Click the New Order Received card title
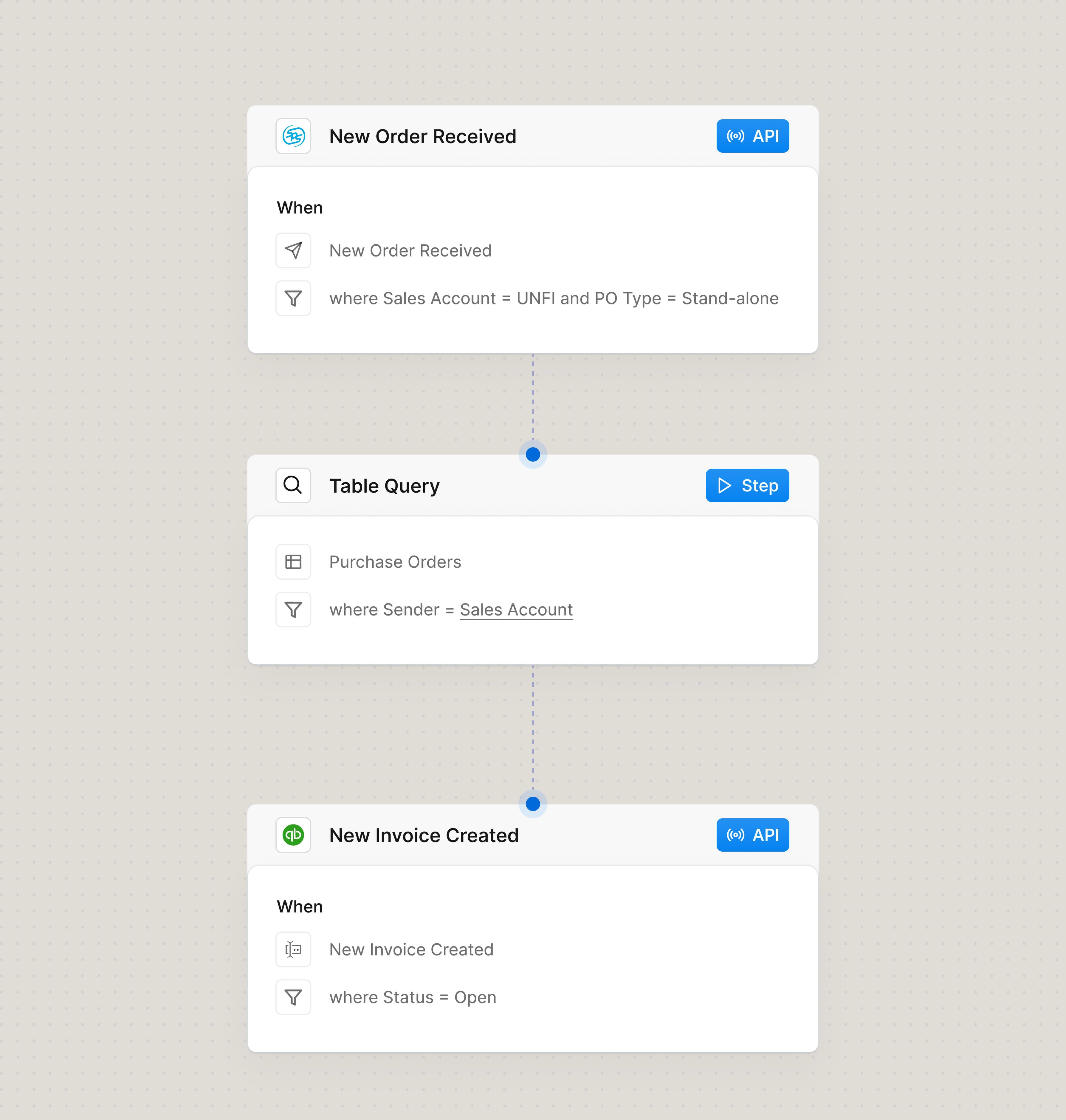1066x1120 pixels. pyautogui.click(x=423, y=136)
